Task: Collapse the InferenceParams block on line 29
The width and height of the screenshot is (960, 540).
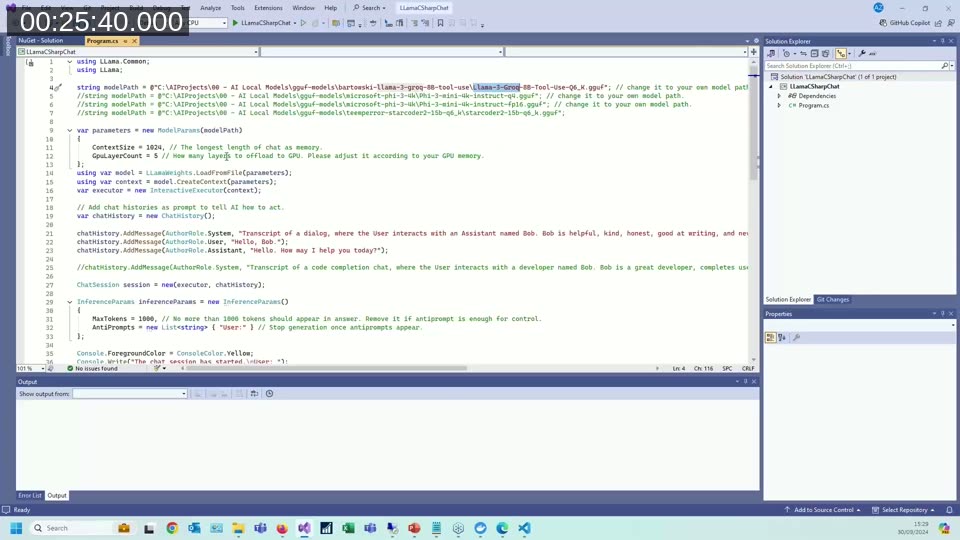Action: click(x=70, y=302)
